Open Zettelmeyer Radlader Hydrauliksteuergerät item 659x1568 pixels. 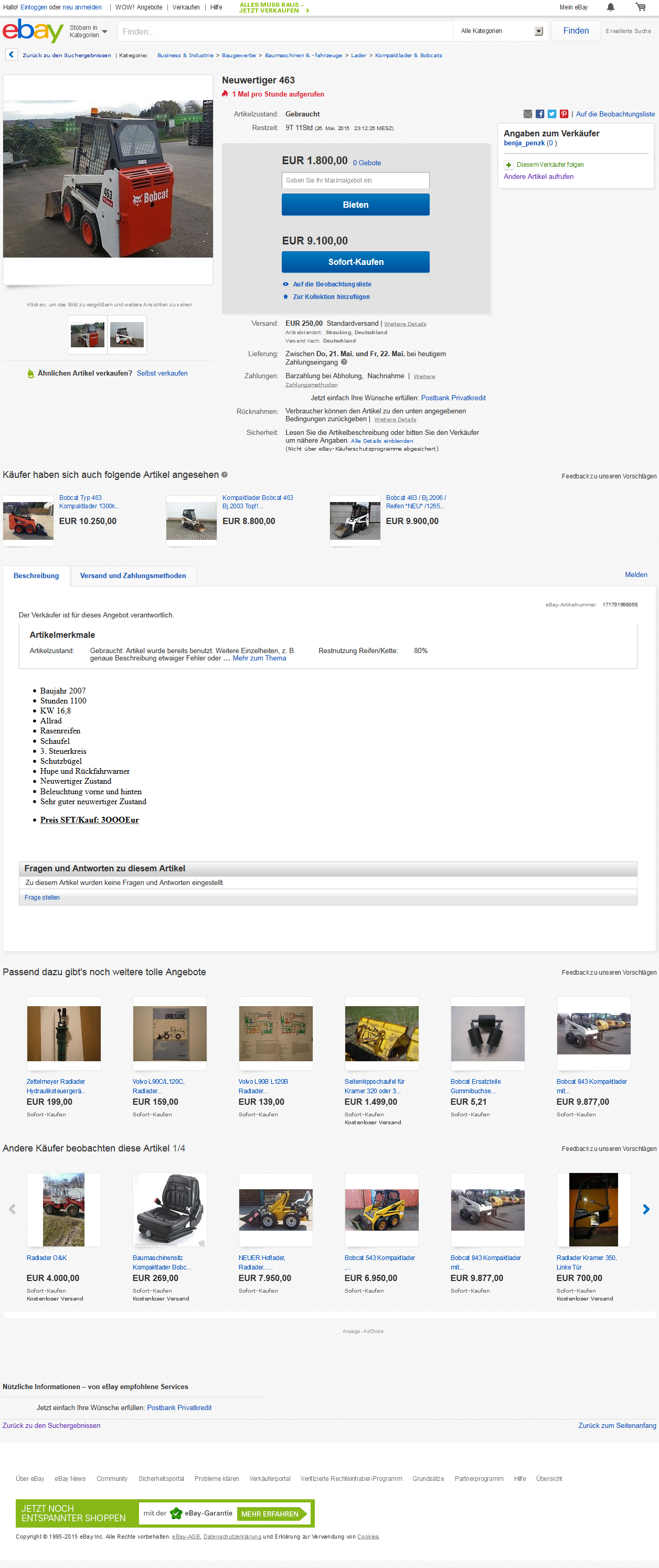(56, 1086)
